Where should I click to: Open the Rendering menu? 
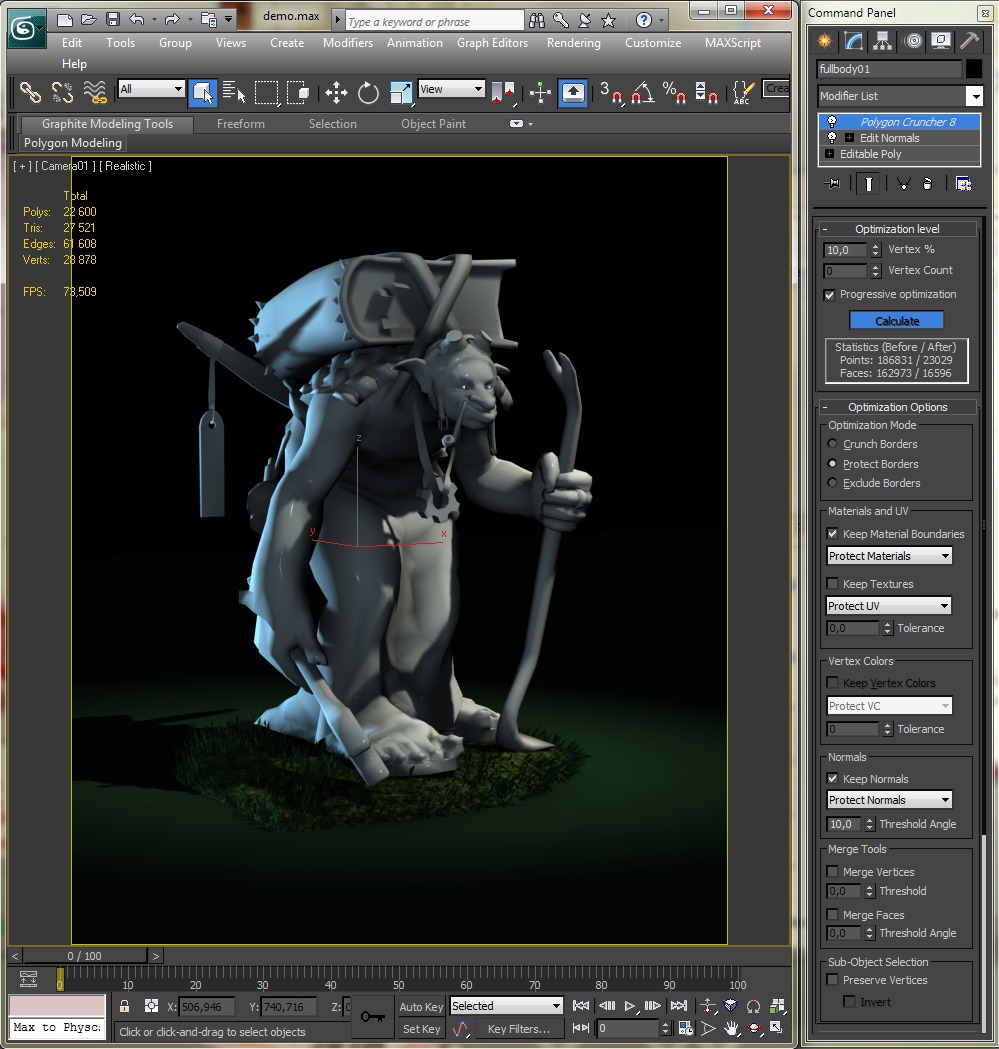coord(573,43)
